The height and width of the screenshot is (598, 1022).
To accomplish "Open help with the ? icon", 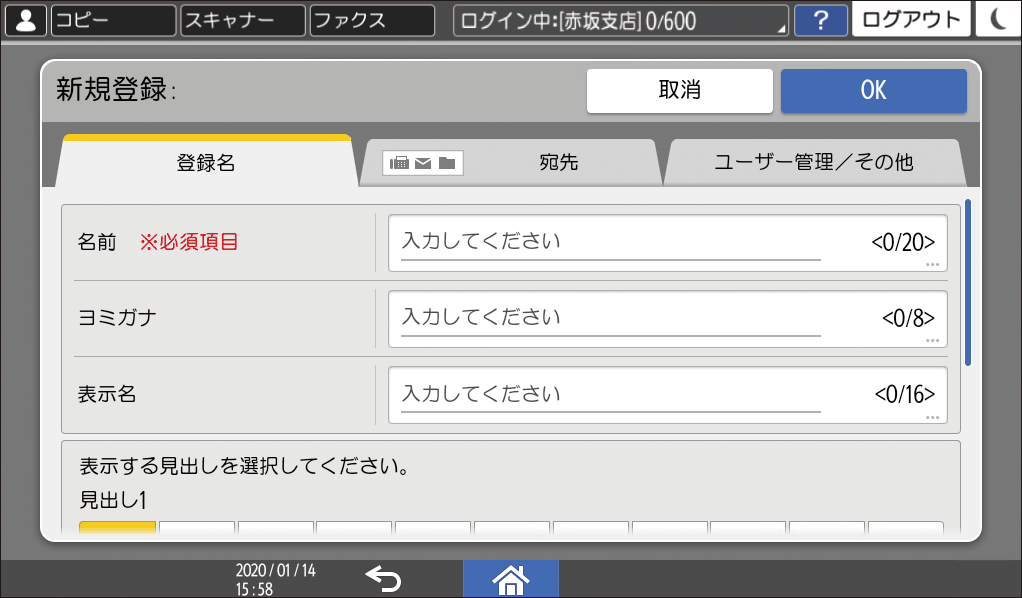I will (821, 19).
